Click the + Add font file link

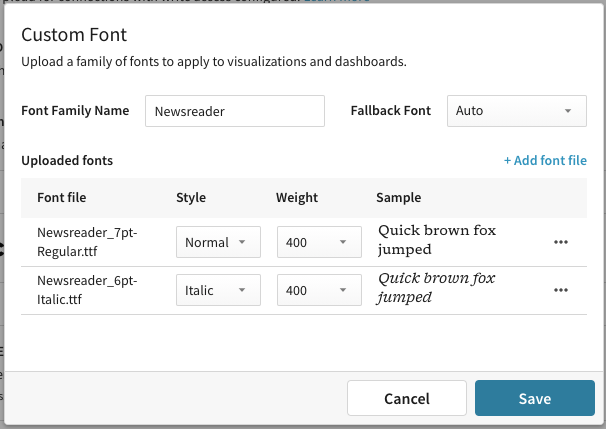[x=545, y=160]
